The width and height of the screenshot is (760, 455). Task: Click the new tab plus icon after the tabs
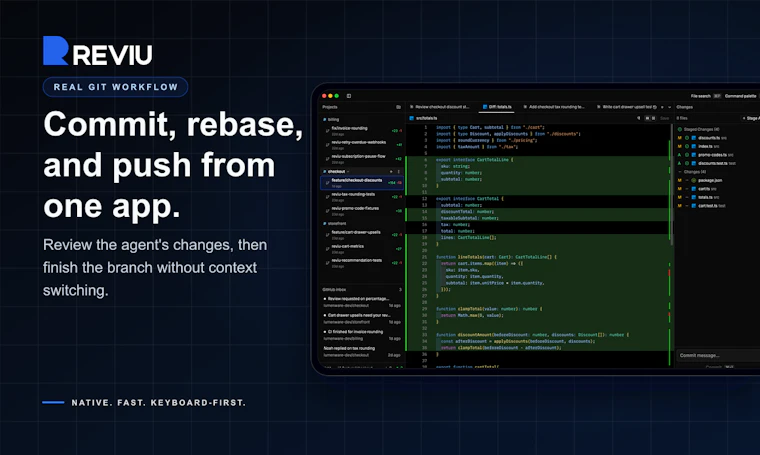tap(663, 107)
